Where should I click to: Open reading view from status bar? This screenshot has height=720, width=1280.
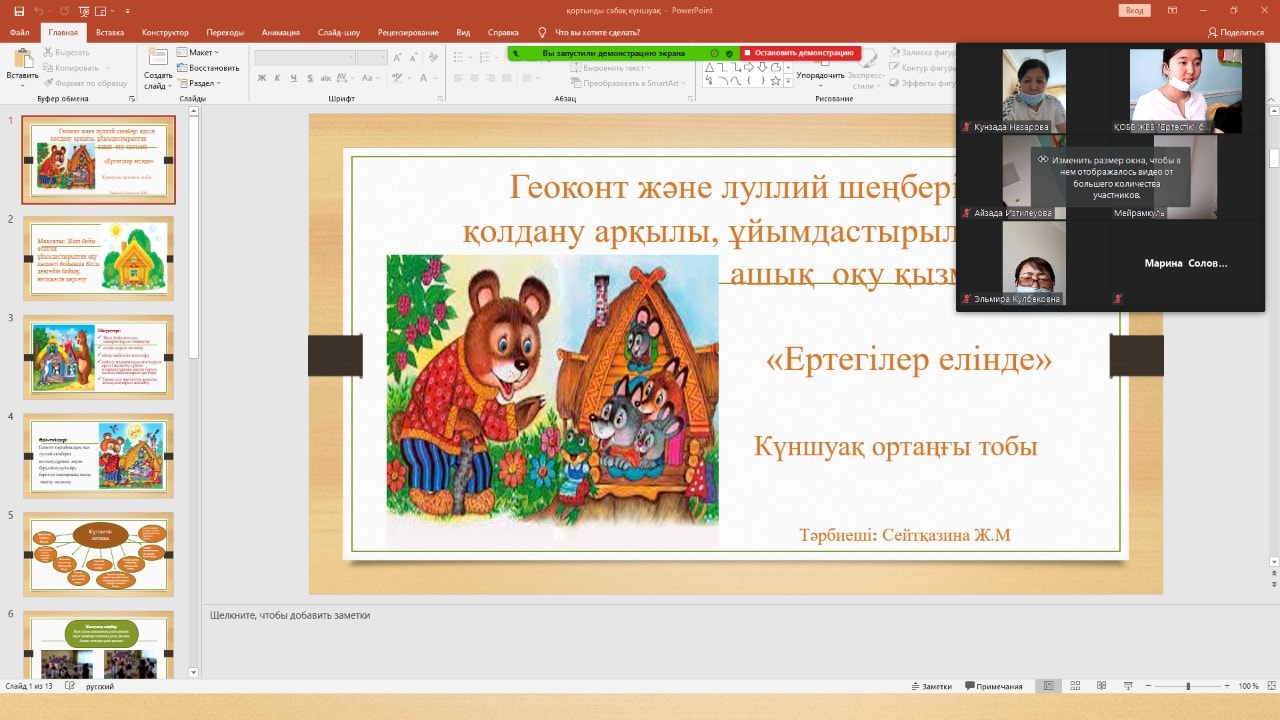pos(1101,686)
